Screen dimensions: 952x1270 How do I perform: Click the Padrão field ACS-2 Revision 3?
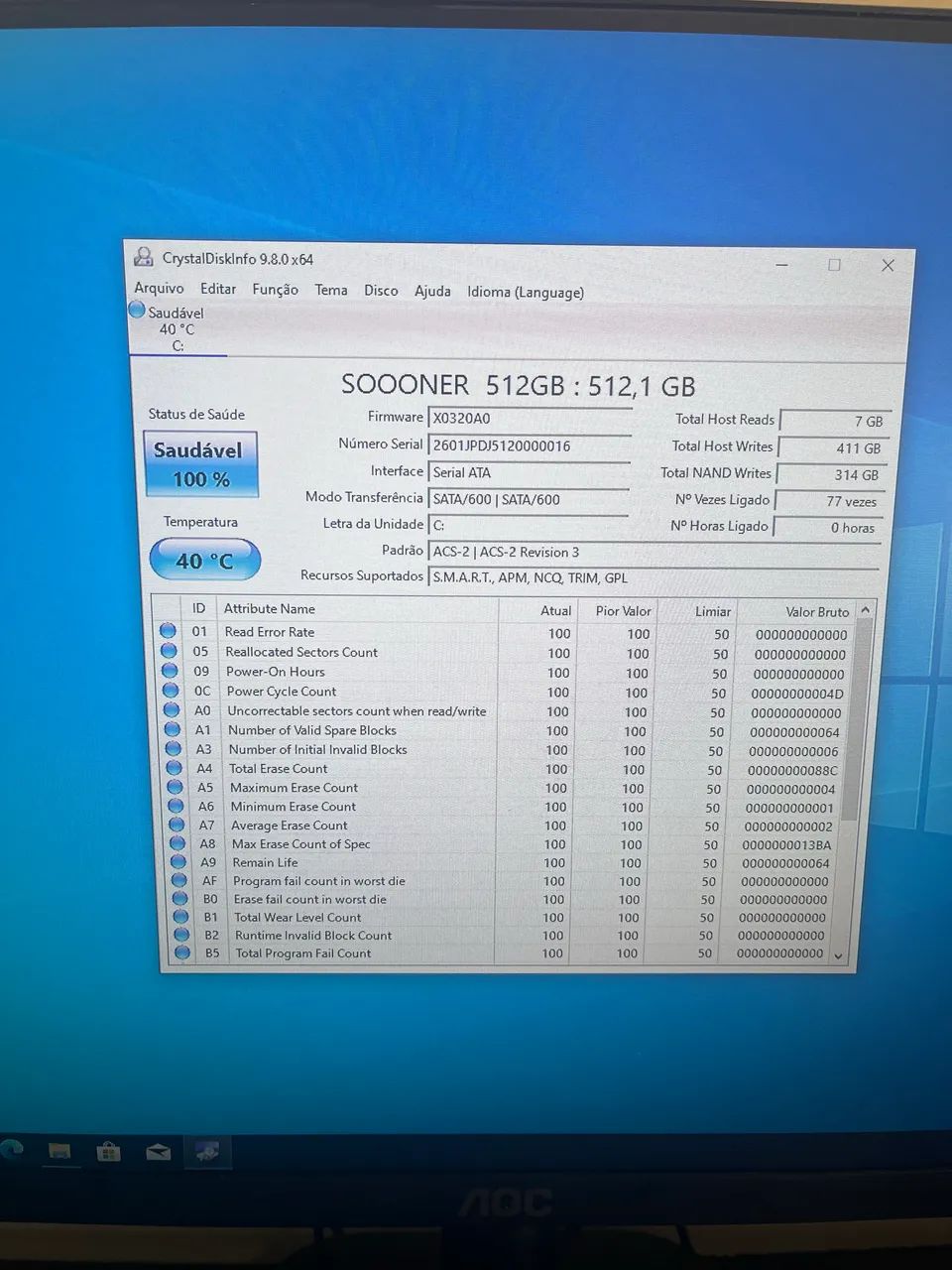point(654,553)
